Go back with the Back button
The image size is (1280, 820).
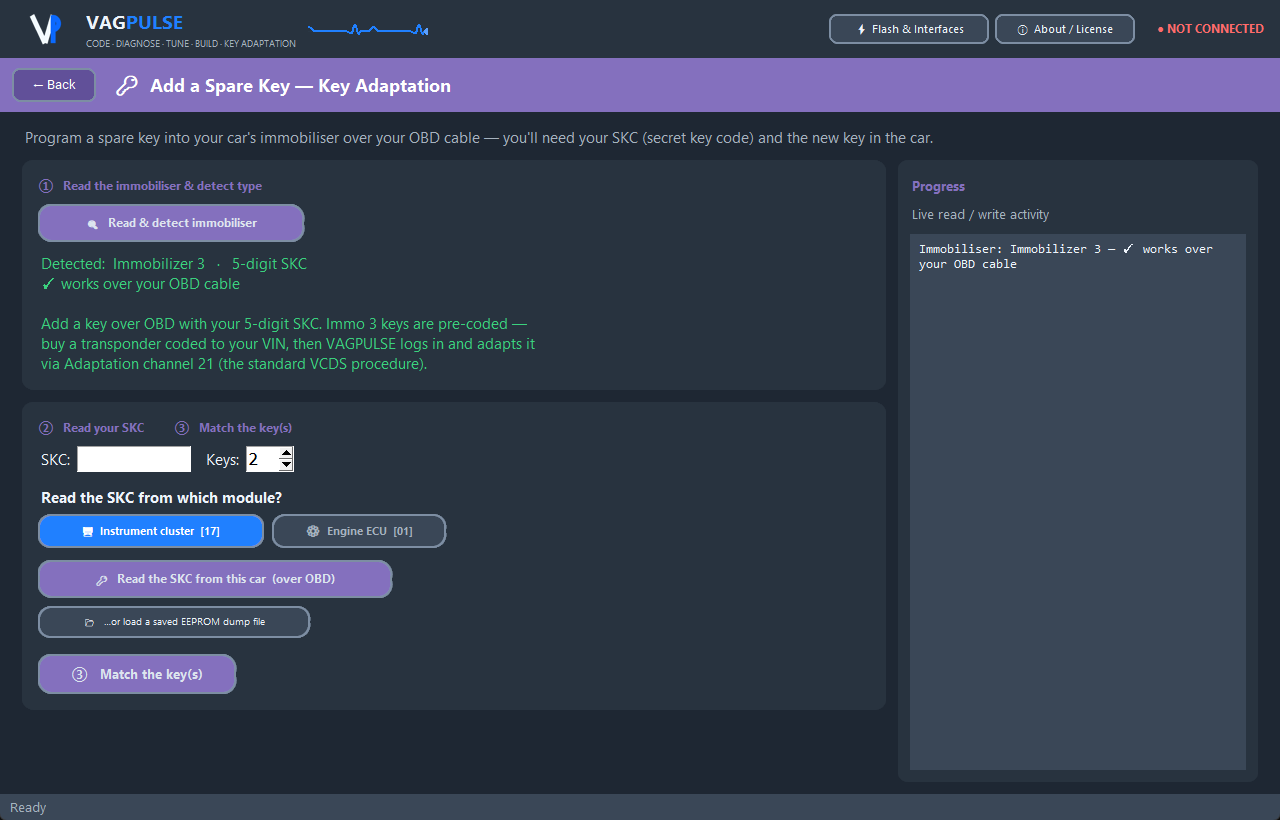pyautogui.click(x=54, y=85)
